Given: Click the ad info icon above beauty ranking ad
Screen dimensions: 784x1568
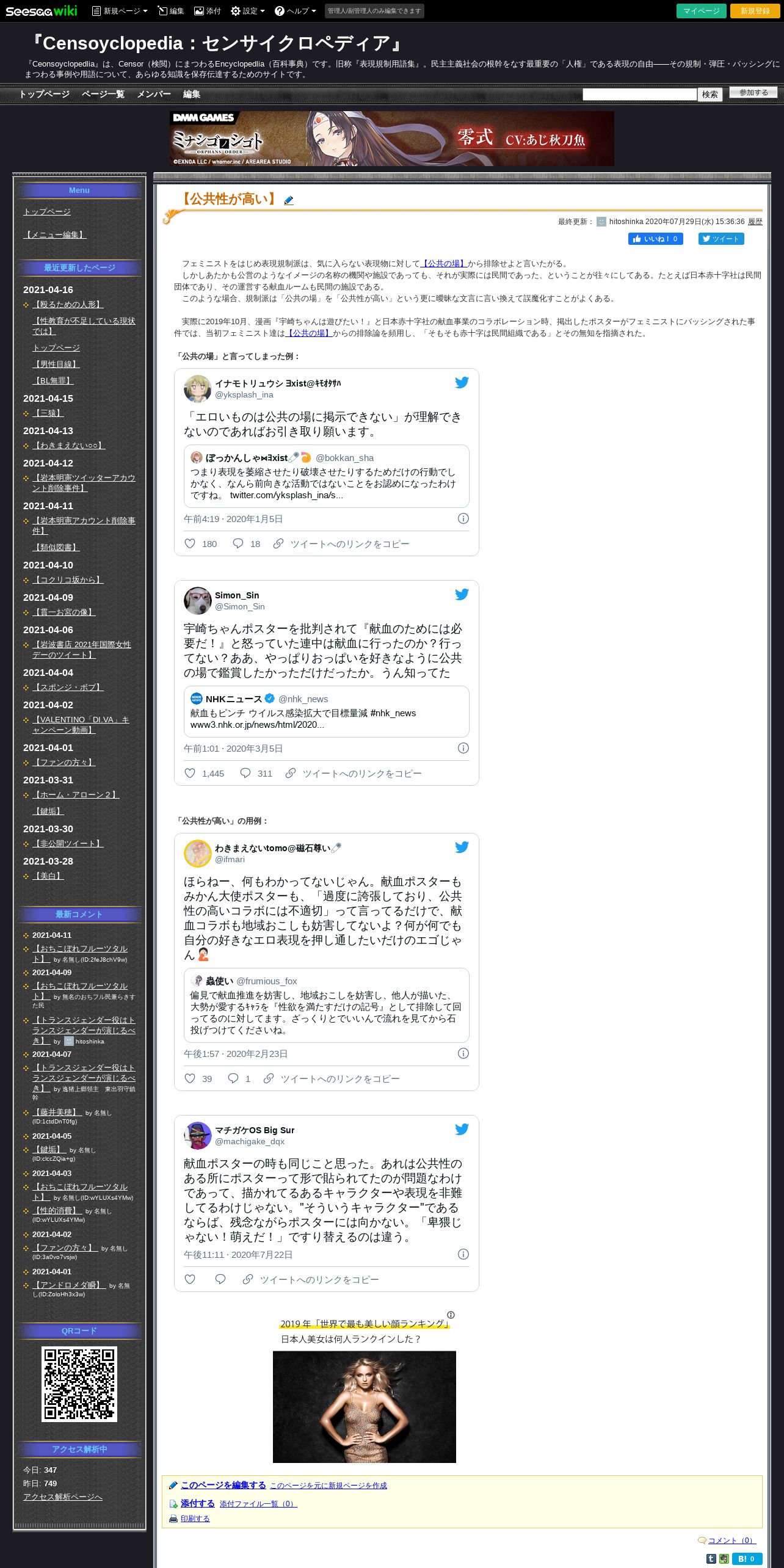Looking at the screenshot, I should point(451,1315).
